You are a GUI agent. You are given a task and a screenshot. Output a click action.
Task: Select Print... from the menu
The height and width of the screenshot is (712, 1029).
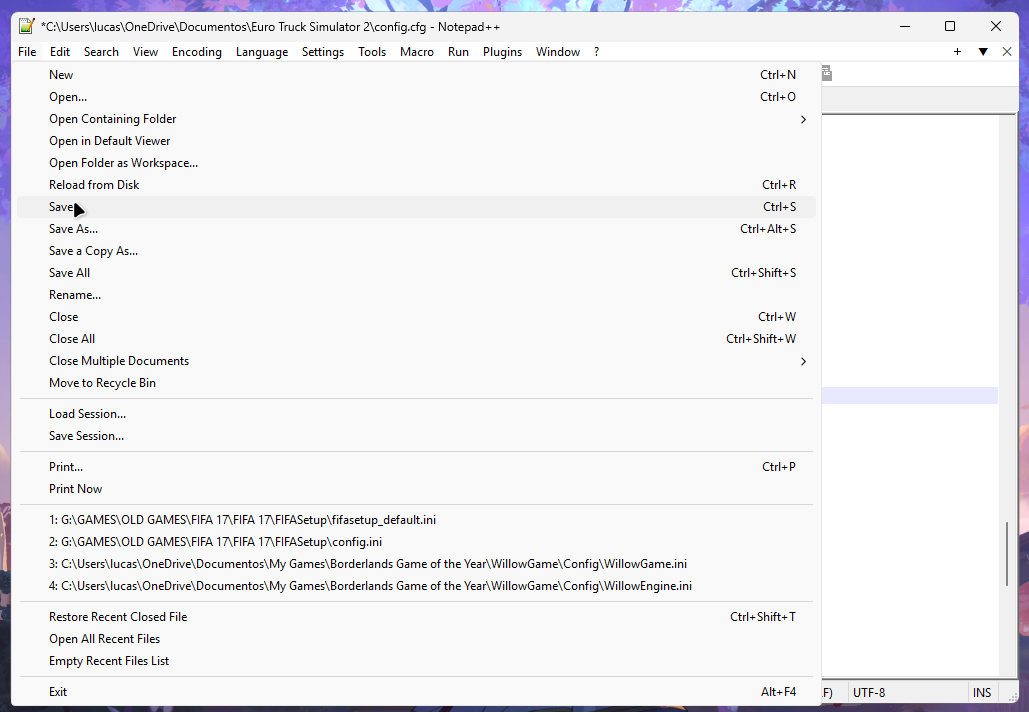pos(417,467)
